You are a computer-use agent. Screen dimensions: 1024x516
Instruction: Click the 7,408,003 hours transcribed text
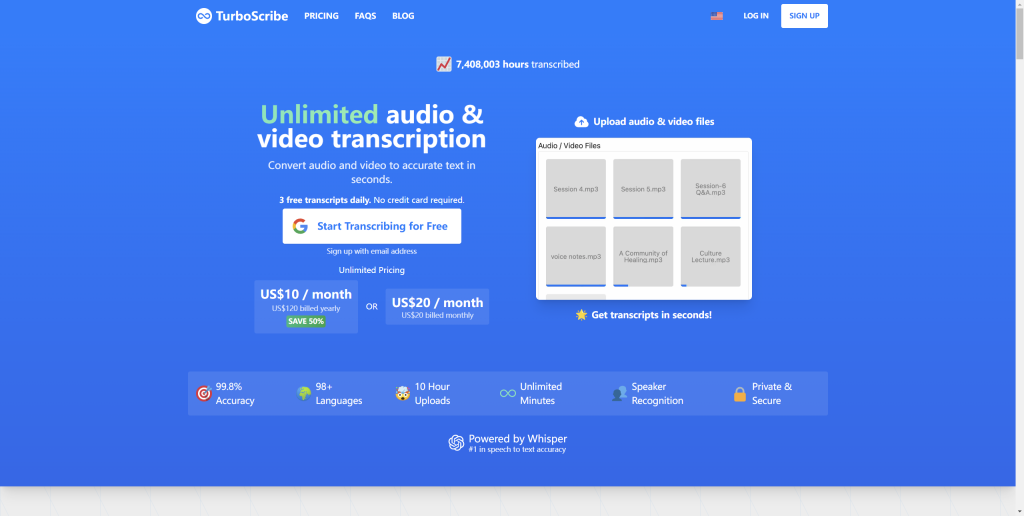pos(517,64)
